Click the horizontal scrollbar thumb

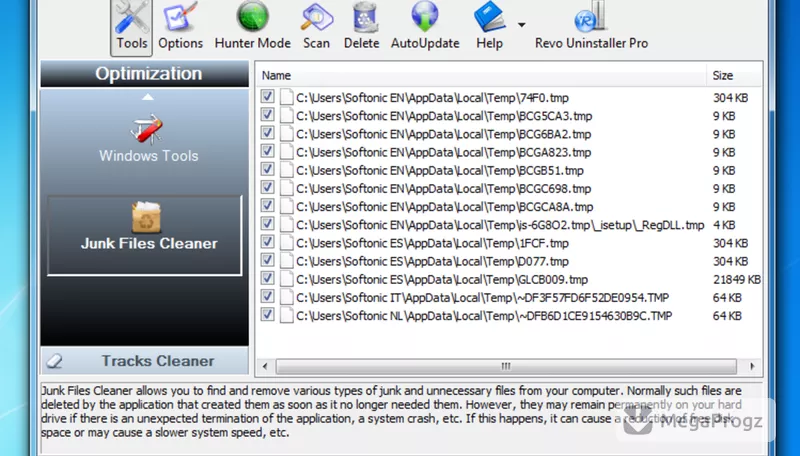tap(506, 366)
